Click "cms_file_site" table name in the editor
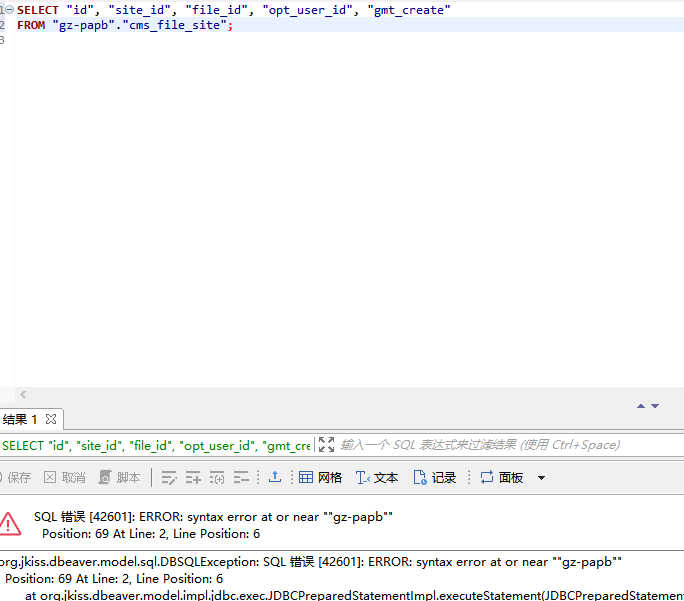684x601 pixels. (x=174, y=25)
